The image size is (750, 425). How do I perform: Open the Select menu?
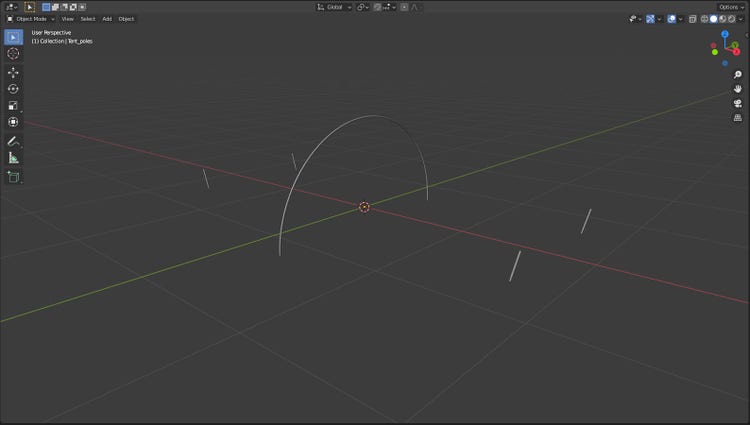(x=88, y=19)
